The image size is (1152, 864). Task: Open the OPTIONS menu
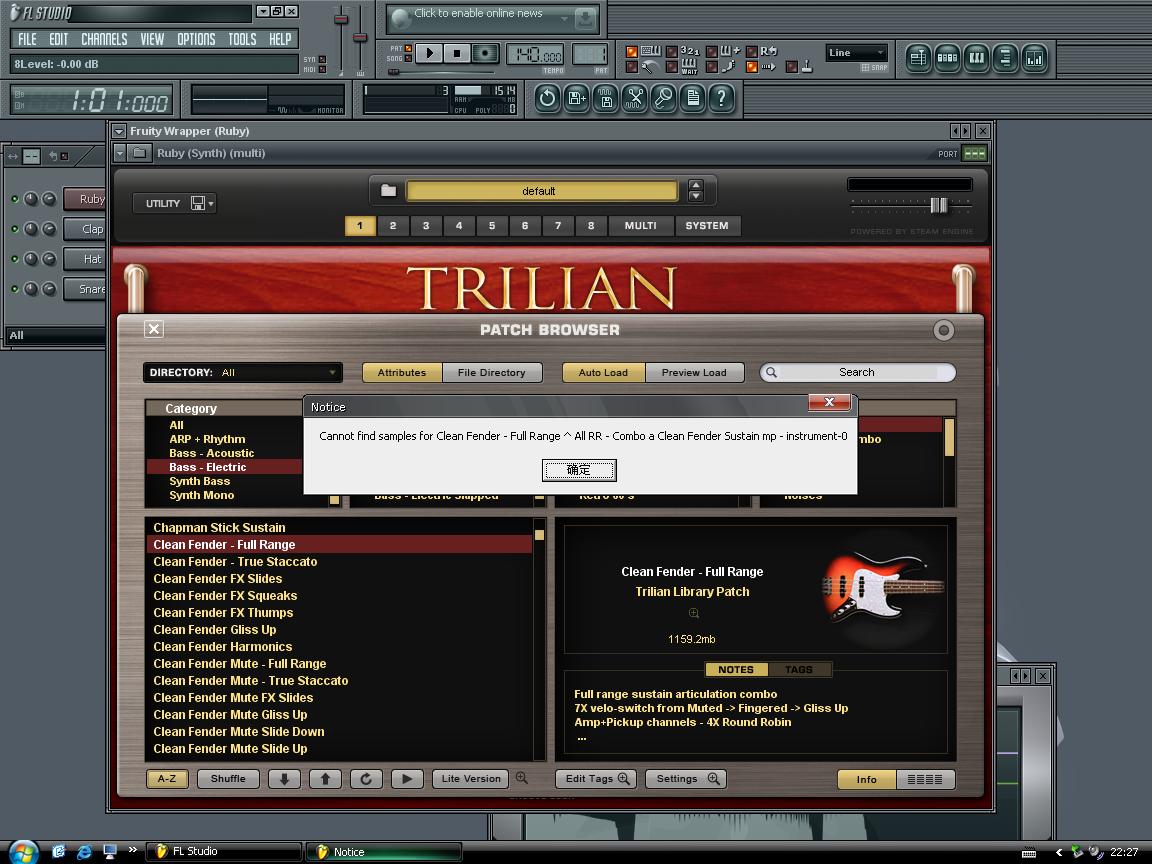(196, 39)
